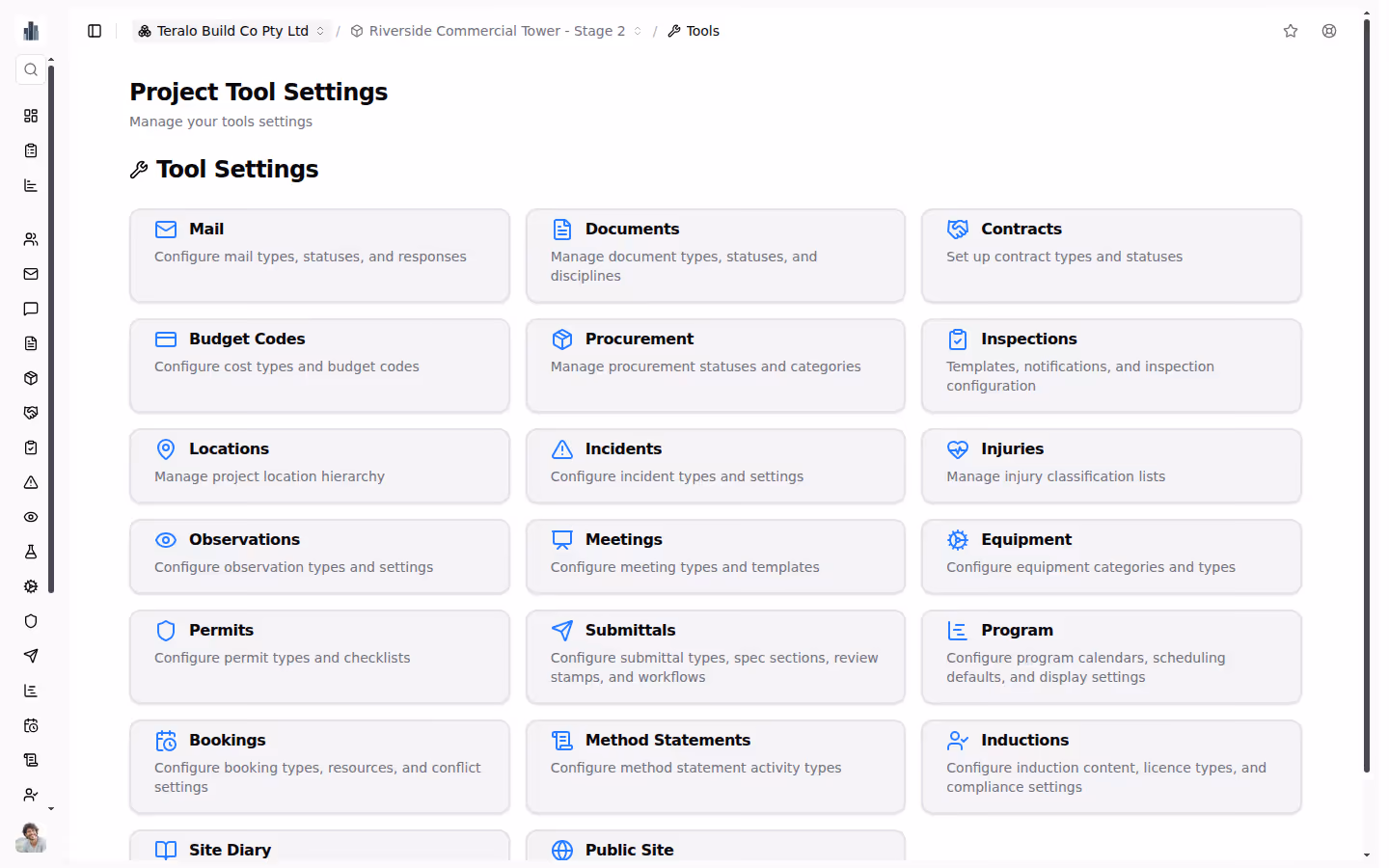Open the Documents tool settings card
Screen dimensions: 1389x868
716,256
